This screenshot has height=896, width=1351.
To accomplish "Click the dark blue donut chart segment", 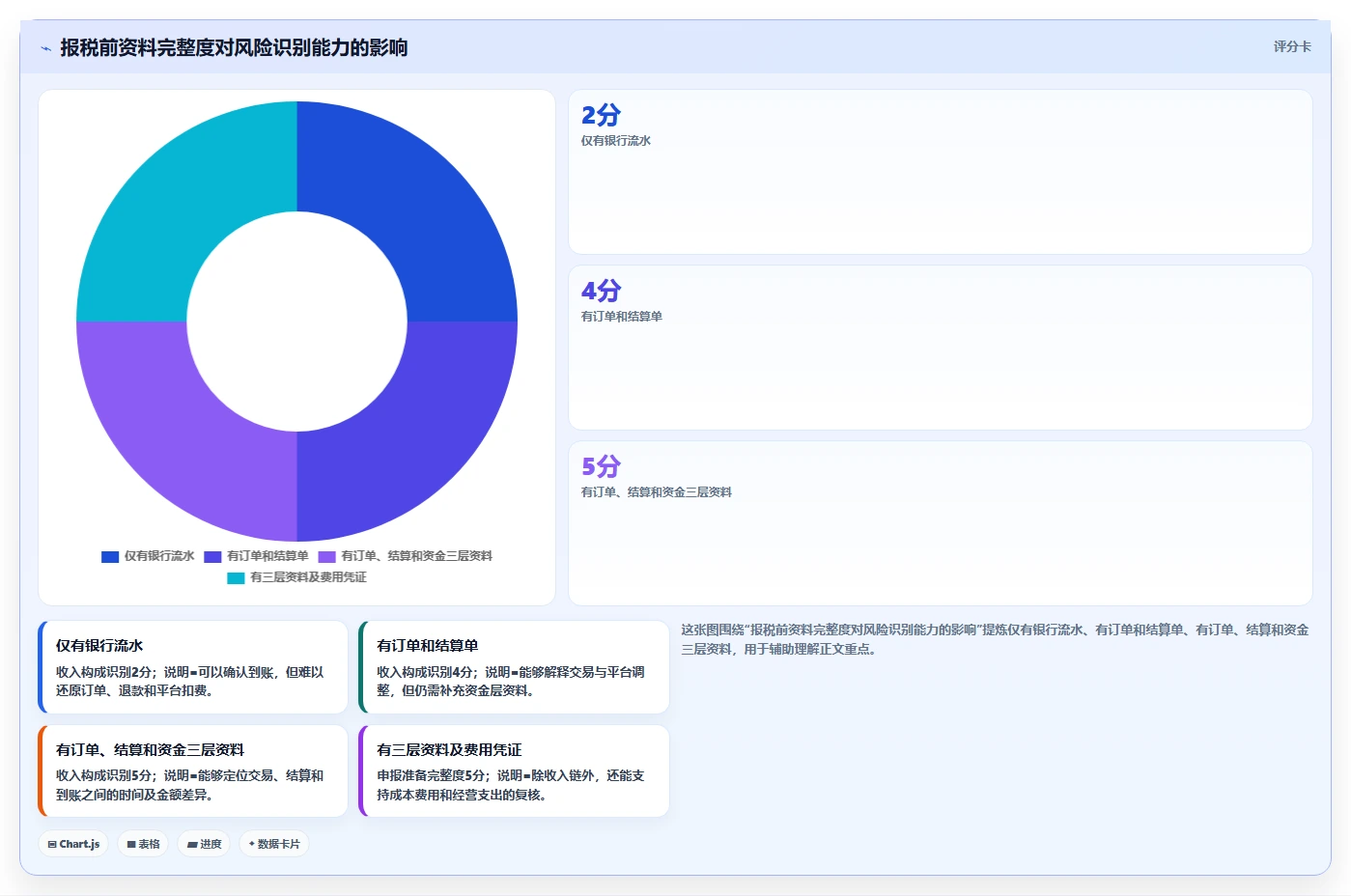I will [415, 203].
